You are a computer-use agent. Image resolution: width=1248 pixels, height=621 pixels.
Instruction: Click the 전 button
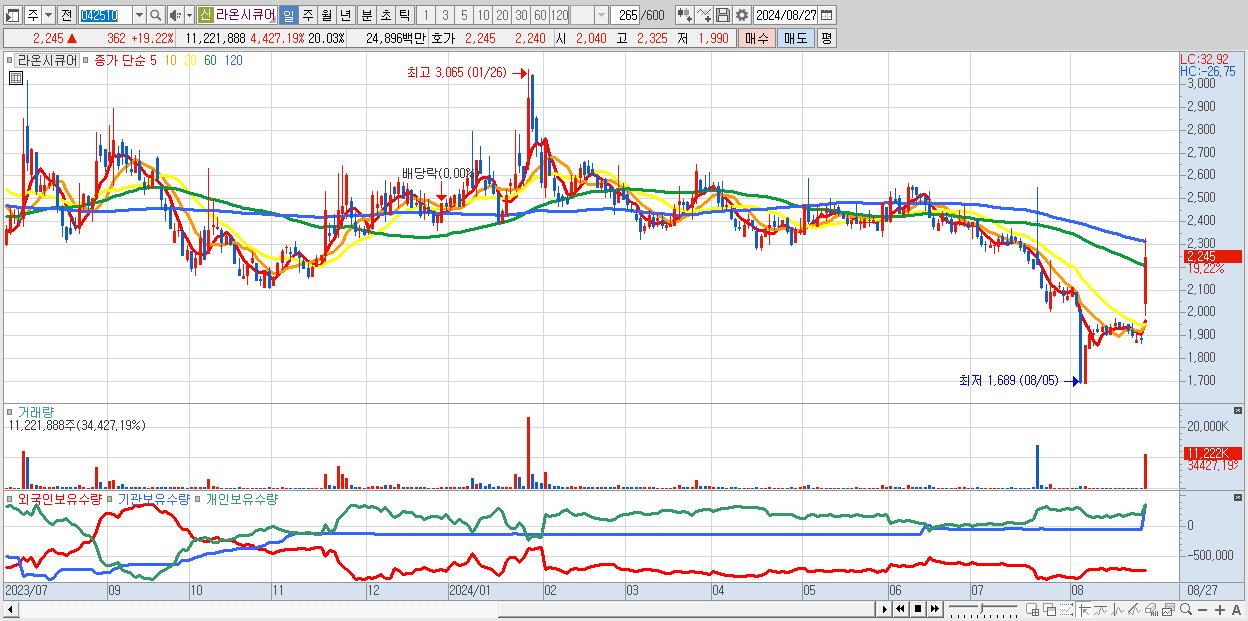[66, 15]
